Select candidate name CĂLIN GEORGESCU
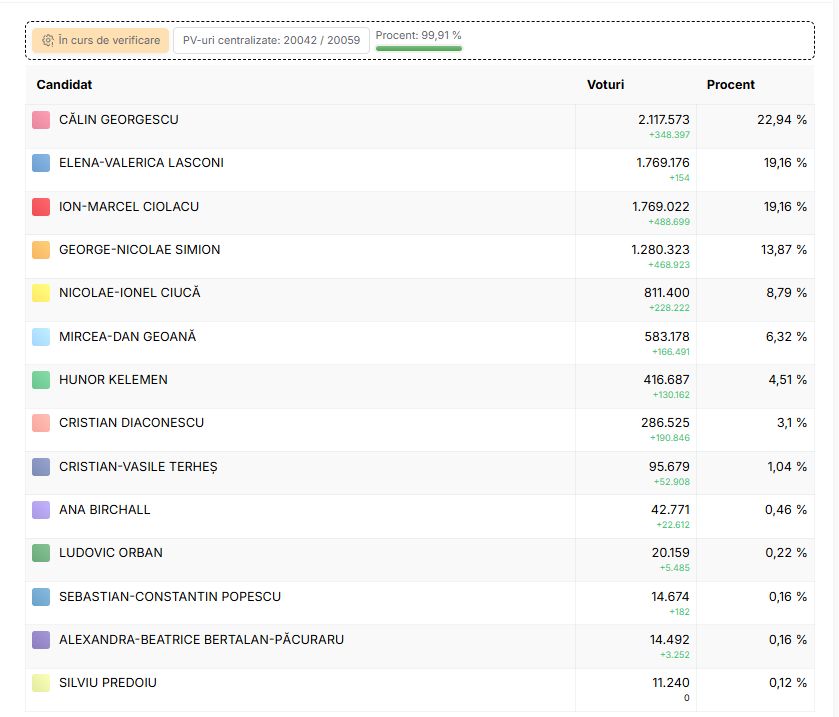Image resolution: width=839 pixels, height=717 pixels. click(119, 119)
